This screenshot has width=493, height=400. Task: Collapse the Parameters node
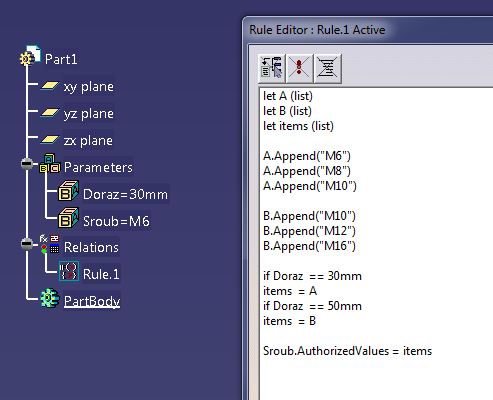pyautogui.click(x=27, y=164)
